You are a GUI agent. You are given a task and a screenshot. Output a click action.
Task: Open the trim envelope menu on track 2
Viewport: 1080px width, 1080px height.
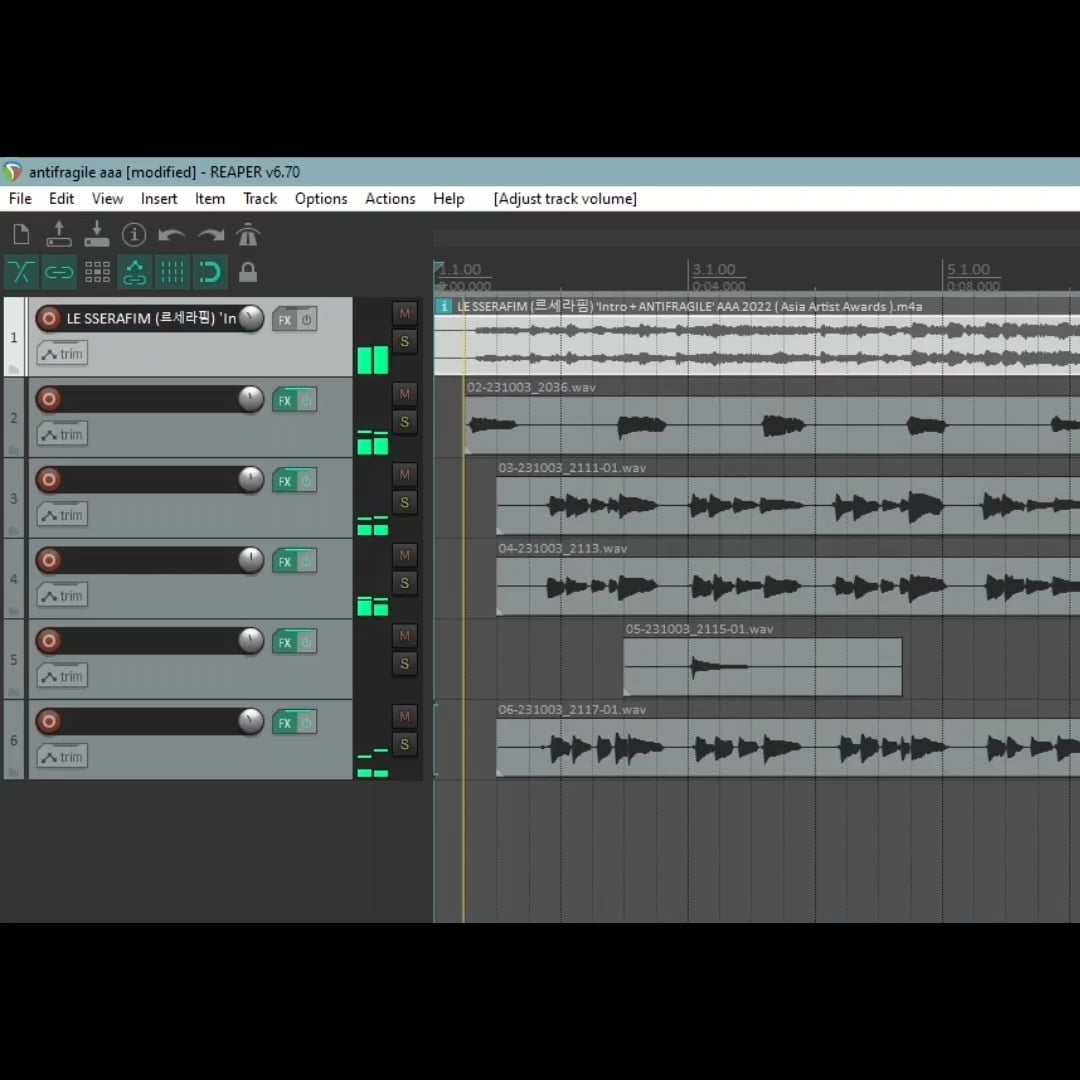62,434
